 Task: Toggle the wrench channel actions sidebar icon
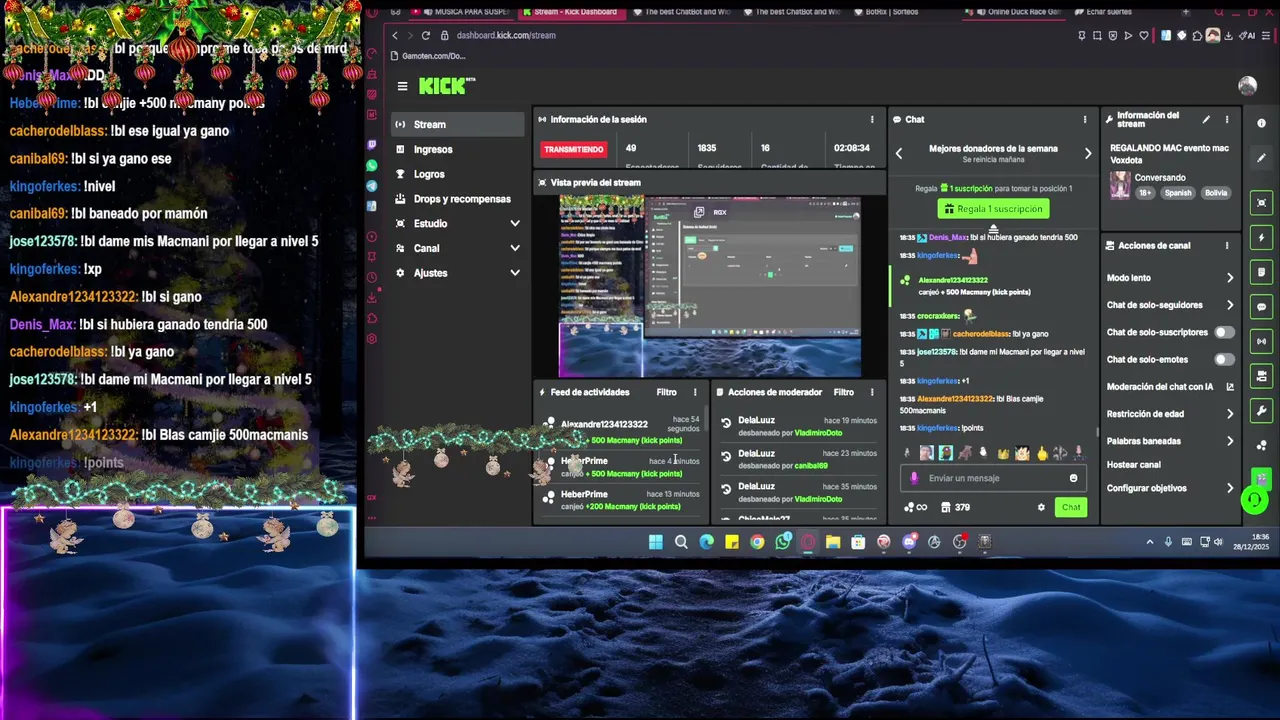(x=1261, y=410)
